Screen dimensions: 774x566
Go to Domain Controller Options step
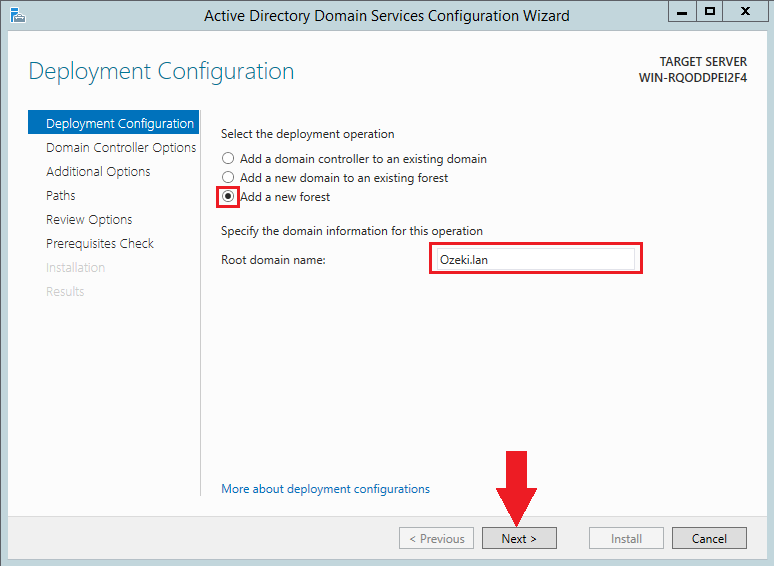pos(120,148)
